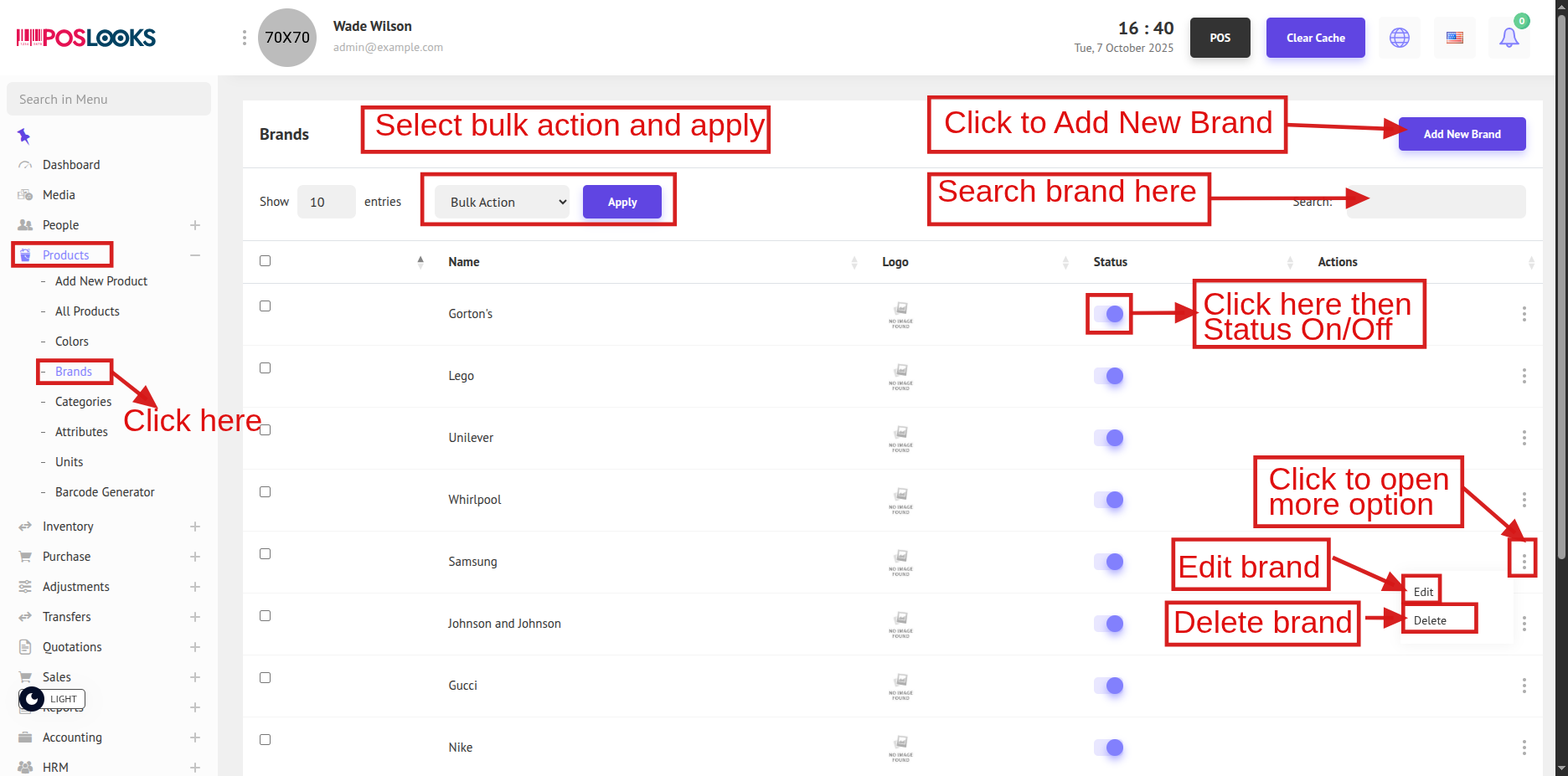
Task: Open more options for Gorton's row
Action: [x=1524, y=314]
